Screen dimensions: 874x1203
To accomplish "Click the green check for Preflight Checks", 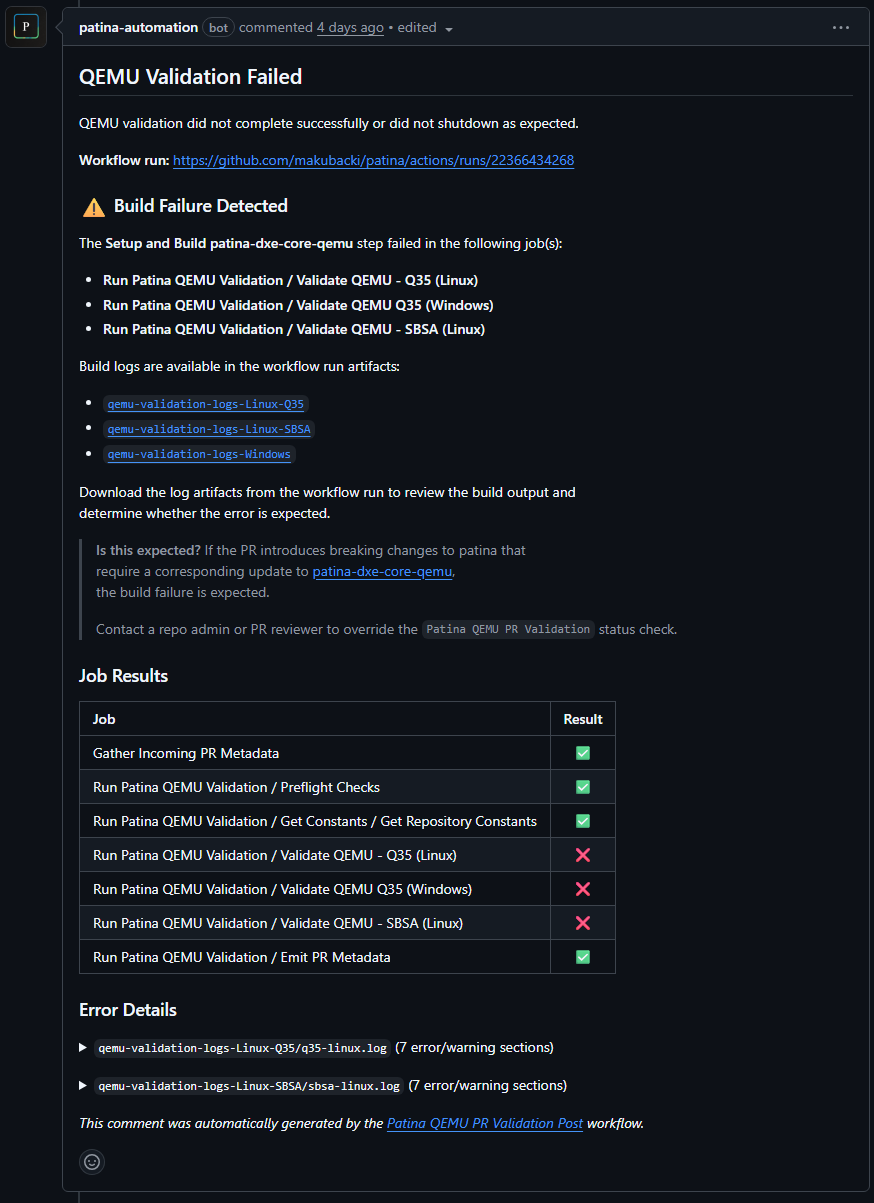I will (582, 786).
